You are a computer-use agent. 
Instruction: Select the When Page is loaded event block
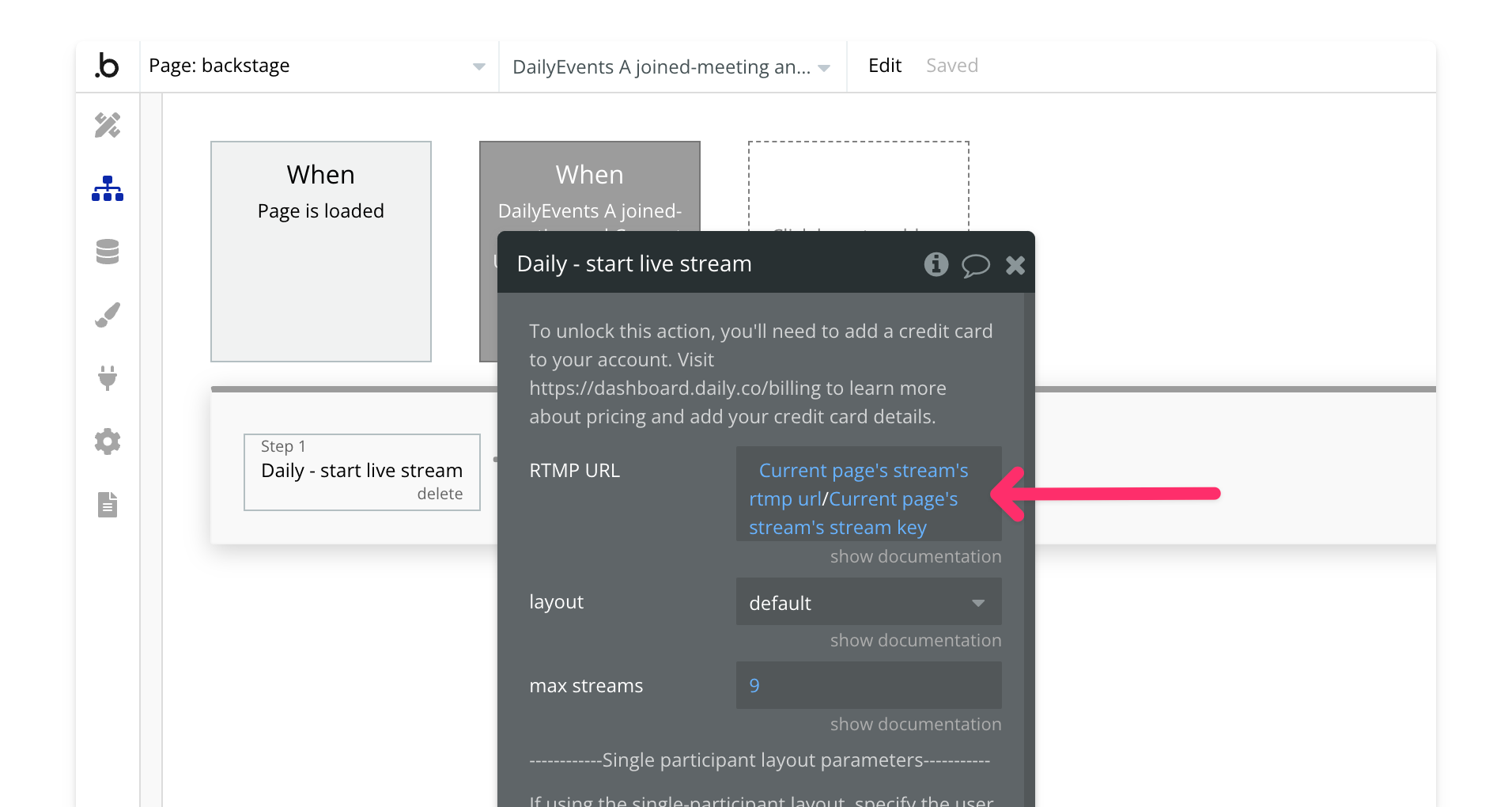click(x=320, y=252)
